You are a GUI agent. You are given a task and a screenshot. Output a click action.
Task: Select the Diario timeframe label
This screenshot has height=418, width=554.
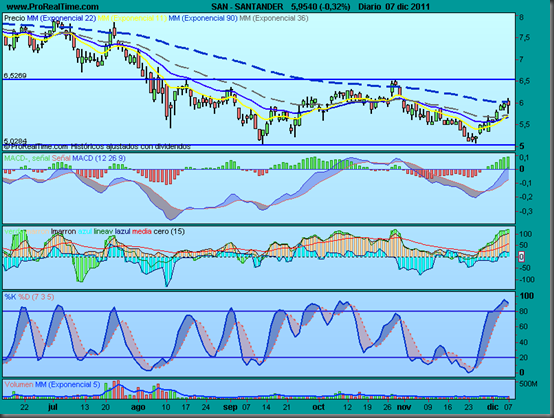(370, 6)
